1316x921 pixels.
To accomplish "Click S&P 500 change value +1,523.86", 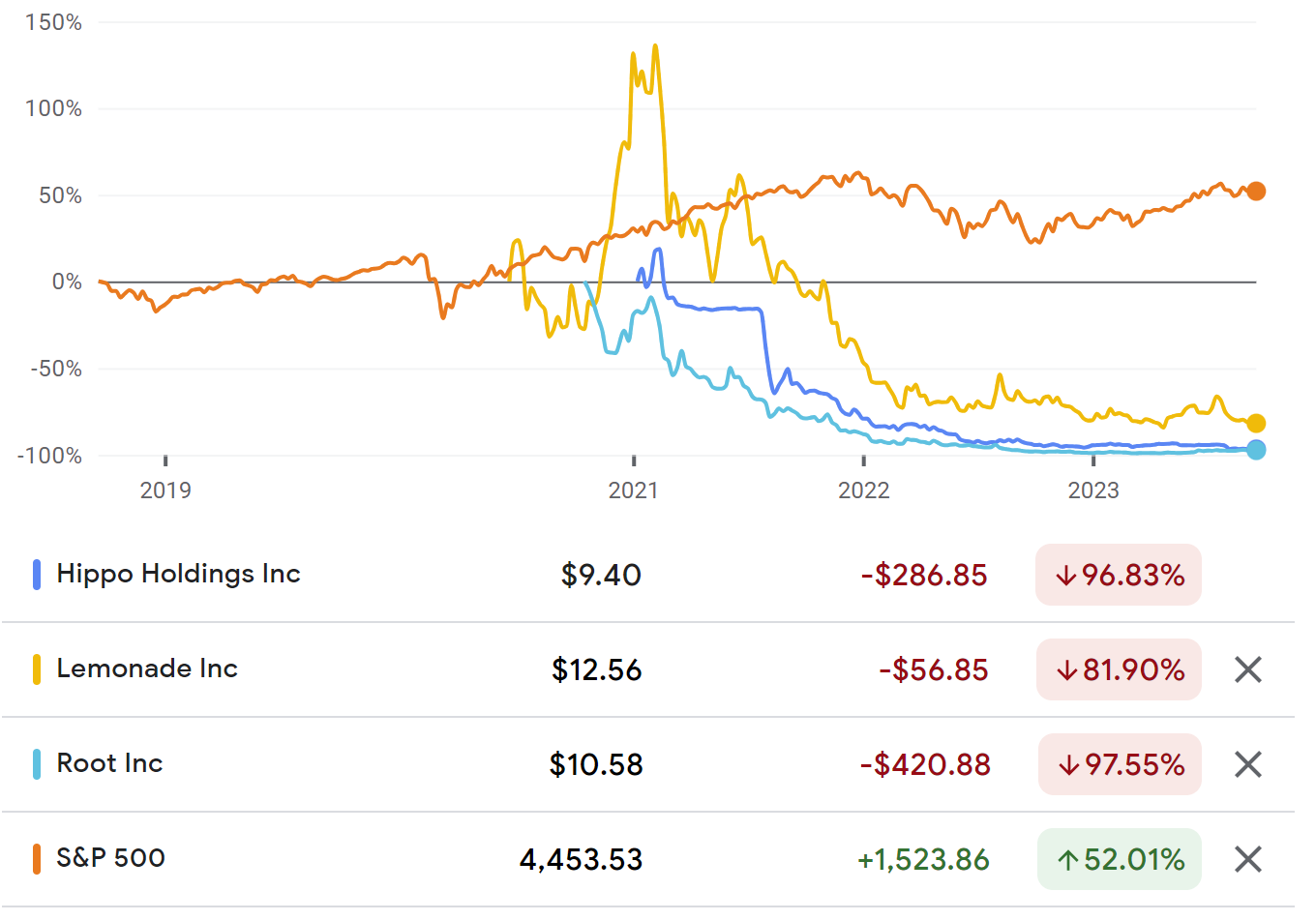I will click(x=924, y=860).
